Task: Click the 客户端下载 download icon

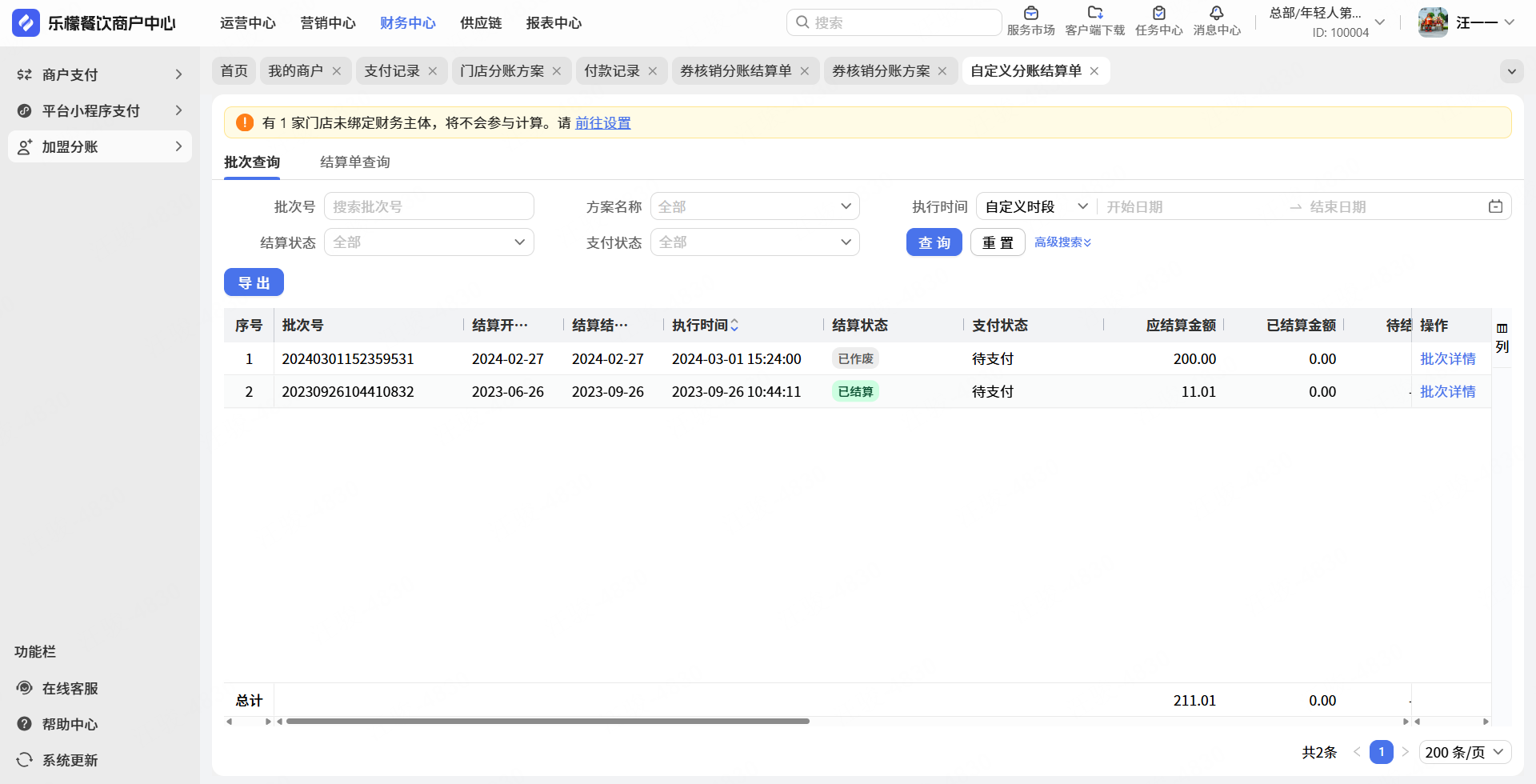Action: pos(1094,14)
